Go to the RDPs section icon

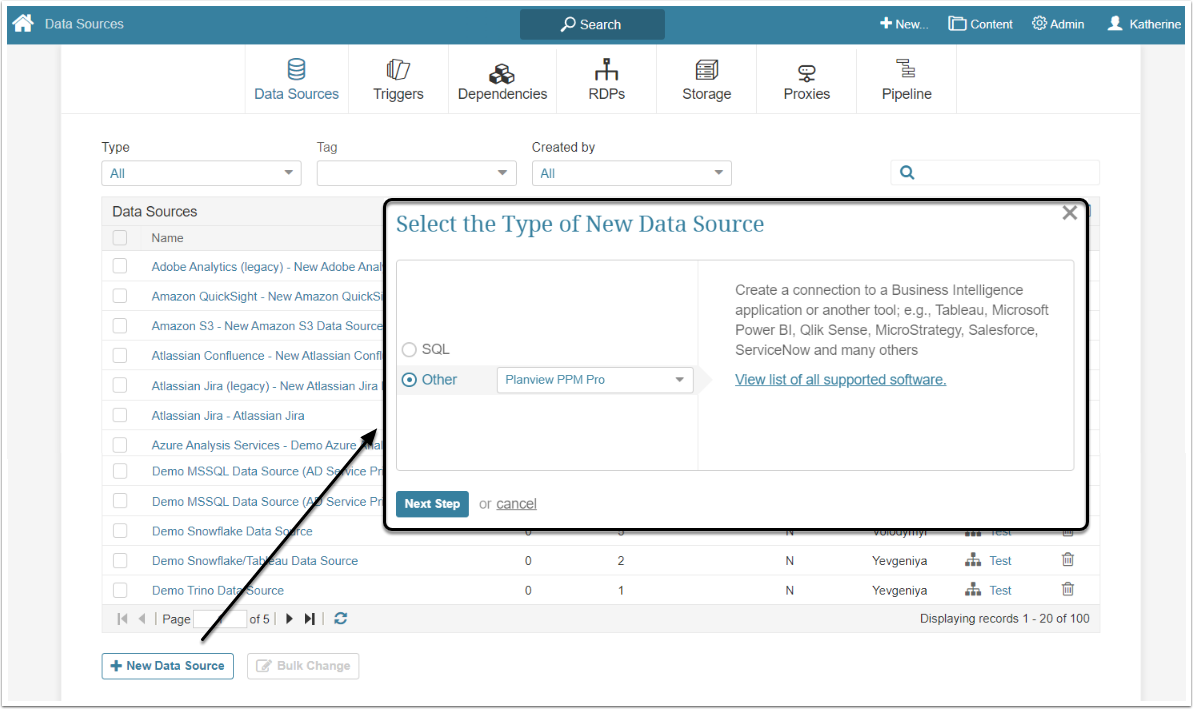click(606, 70)
